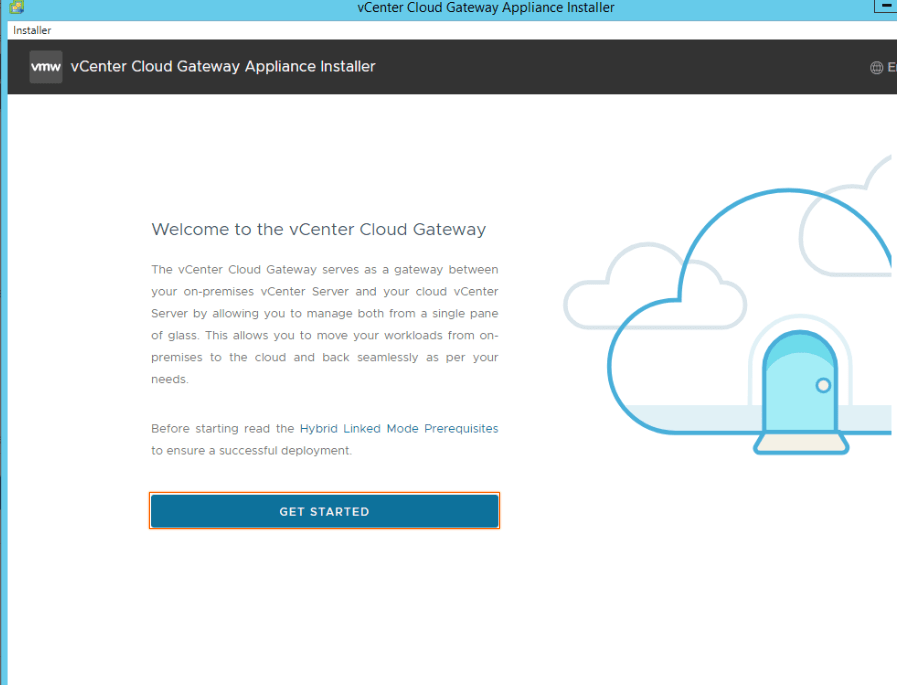Open the Hybrid Linked Mode Prerequisites link
Image resolution: width=897 pixels, height=685 pixels.
(x=398, y=428)
